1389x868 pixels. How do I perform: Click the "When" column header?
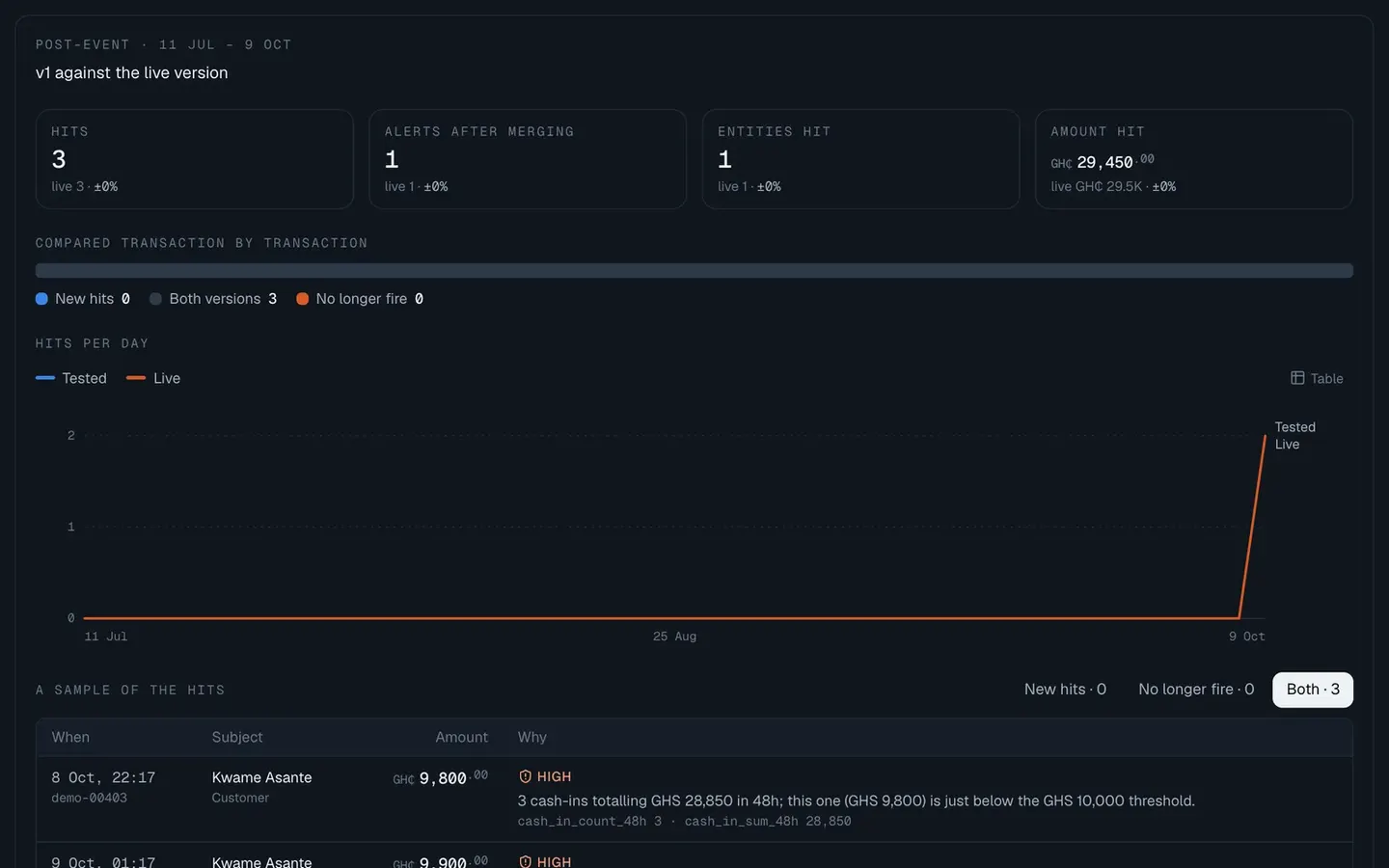click(x=70, y=737)
